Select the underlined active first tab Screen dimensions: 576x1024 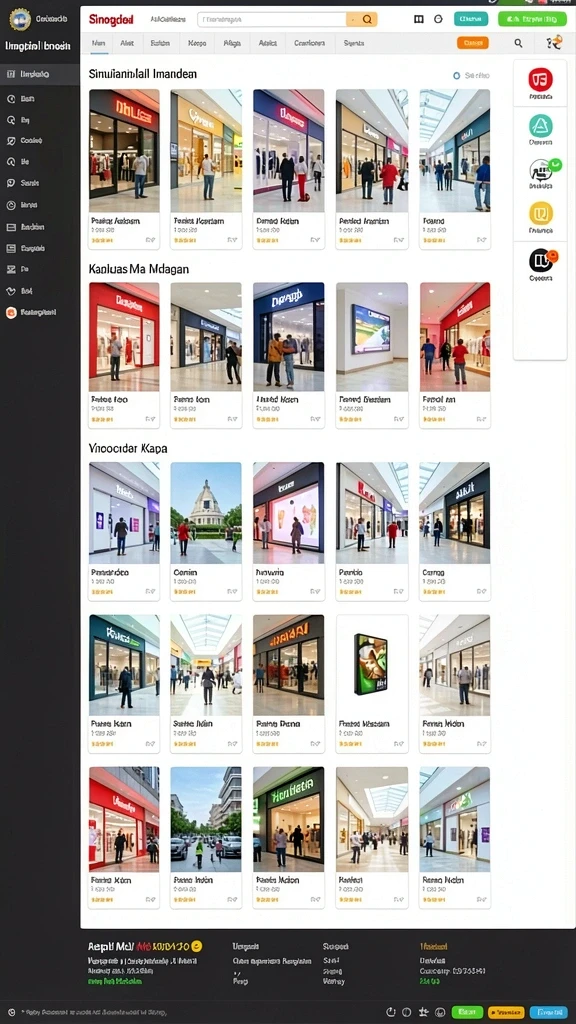[x=99, y=43]
